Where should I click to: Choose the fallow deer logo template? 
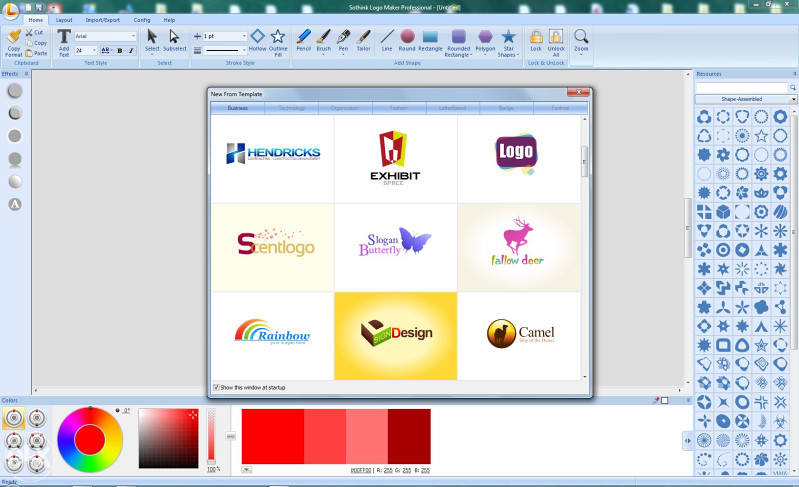click(x=519, y=247)
